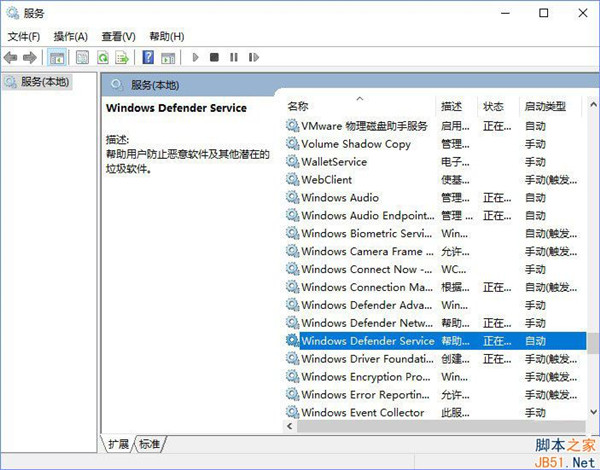
Task: Click the Properties toolbar icon
Action: tap(82, 58)
